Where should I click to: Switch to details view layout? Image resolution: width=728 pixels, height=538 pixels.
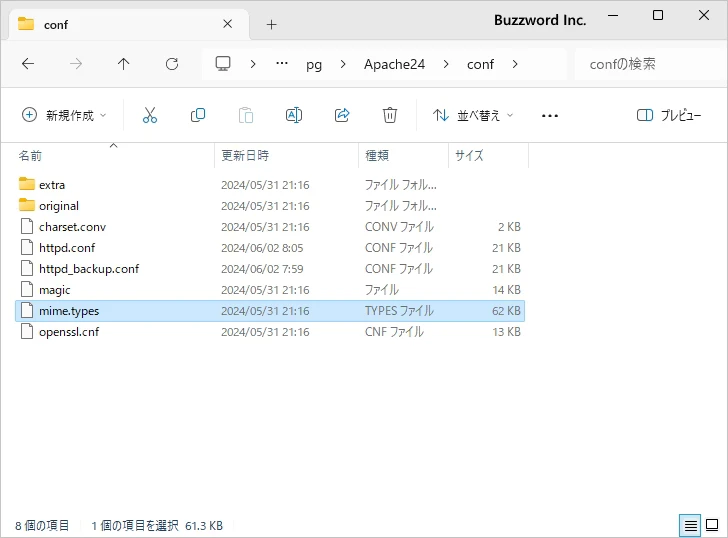tap(690, 525)
